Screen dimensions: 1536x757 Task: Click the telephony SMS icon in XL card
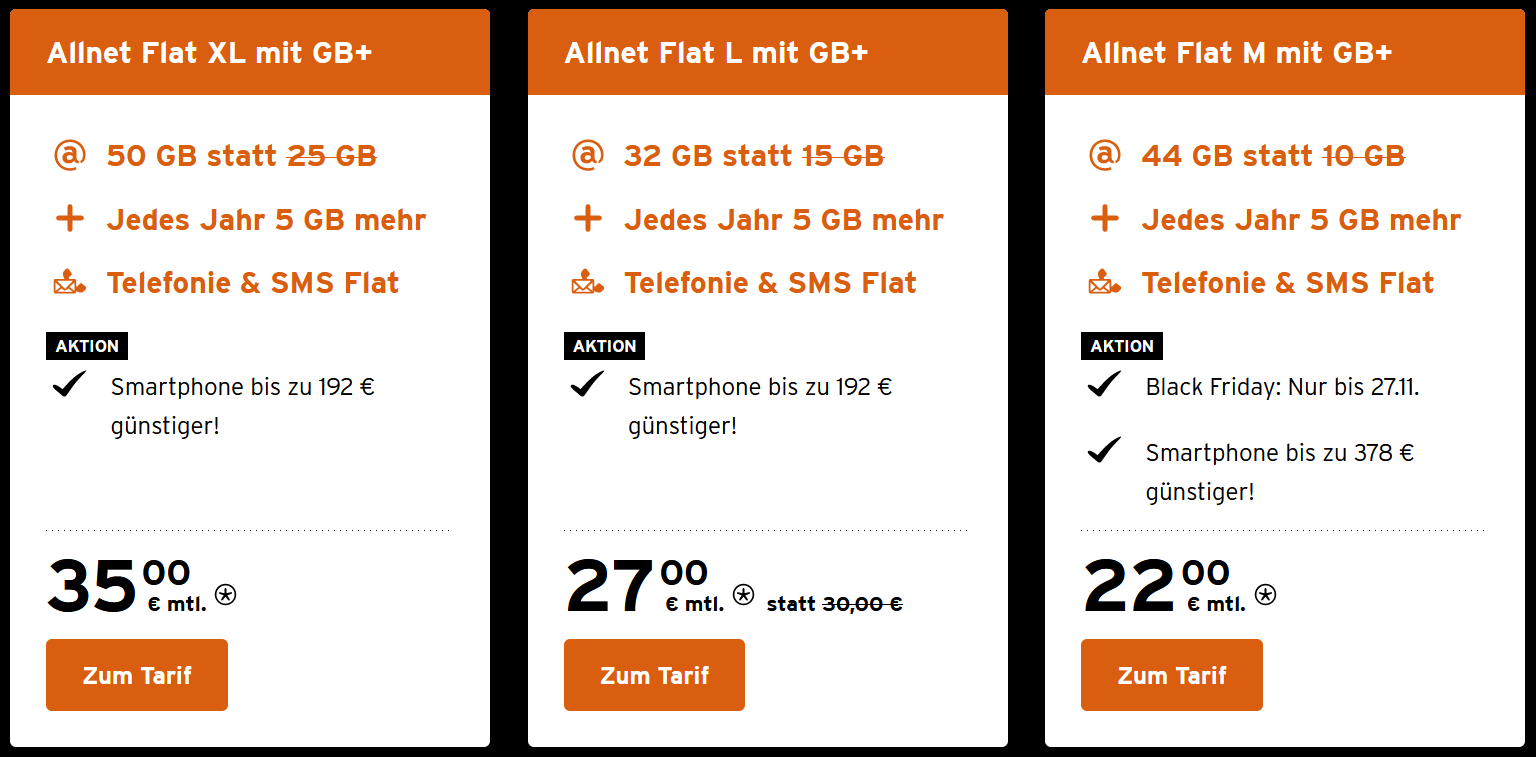coord(69,284)
